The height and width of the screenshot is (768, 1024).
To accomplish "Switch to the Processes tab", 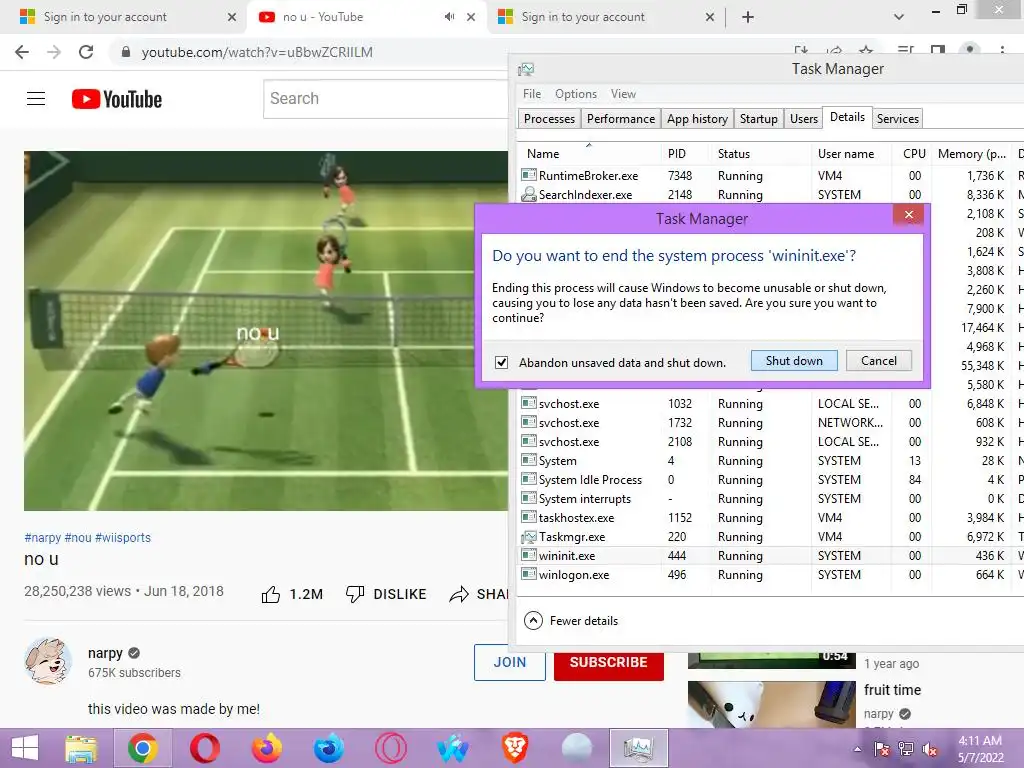I will pos(549,119).
